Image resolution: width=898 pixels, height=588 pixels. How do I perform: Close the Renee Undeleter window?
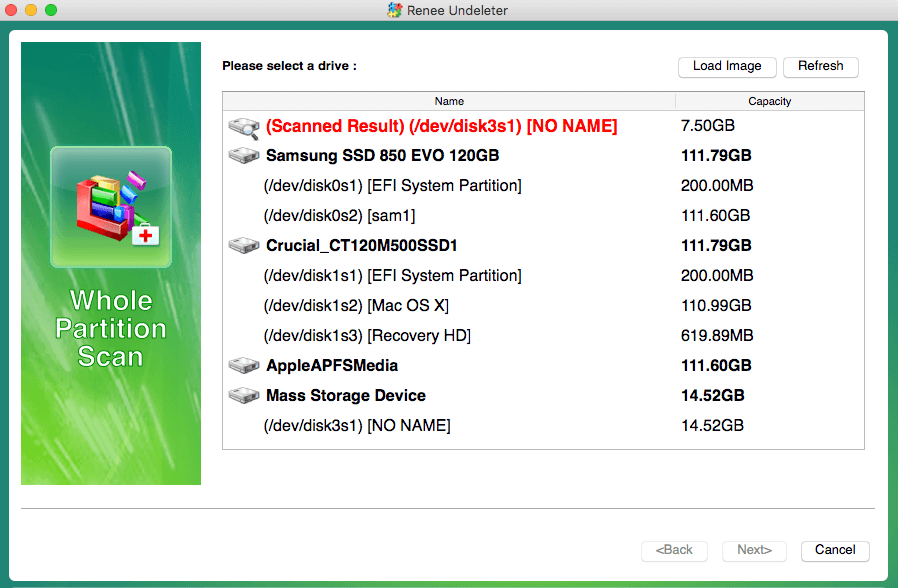pos(11,10)
